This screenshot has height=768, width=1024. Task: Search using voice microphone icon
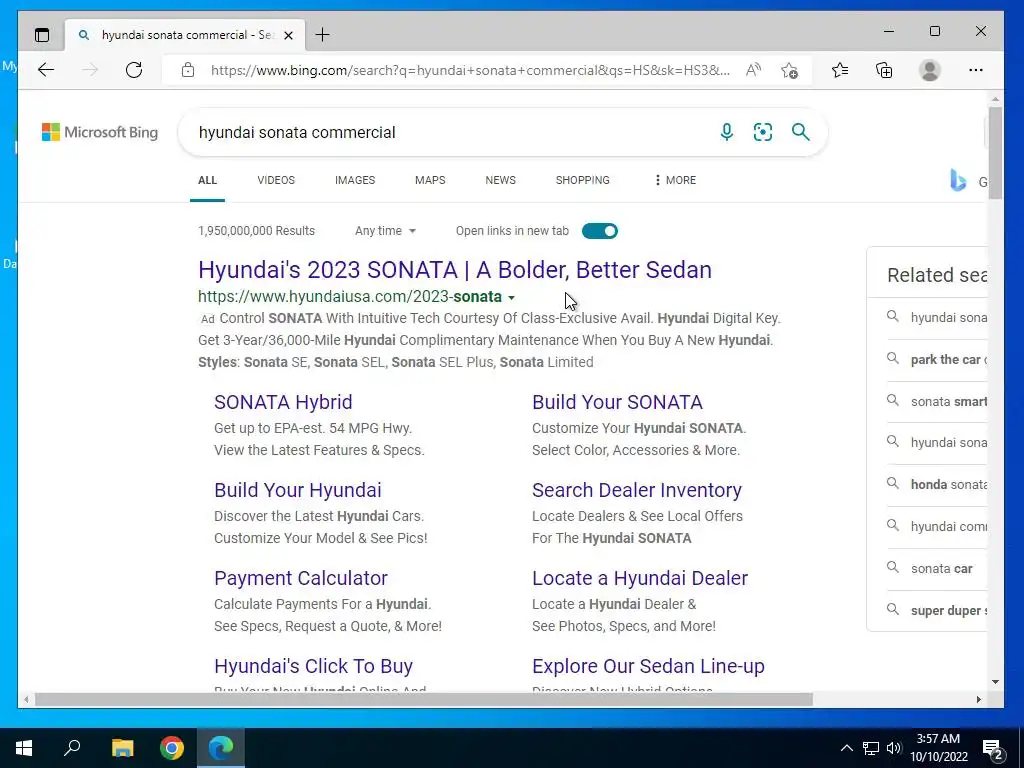pos(726,132)
